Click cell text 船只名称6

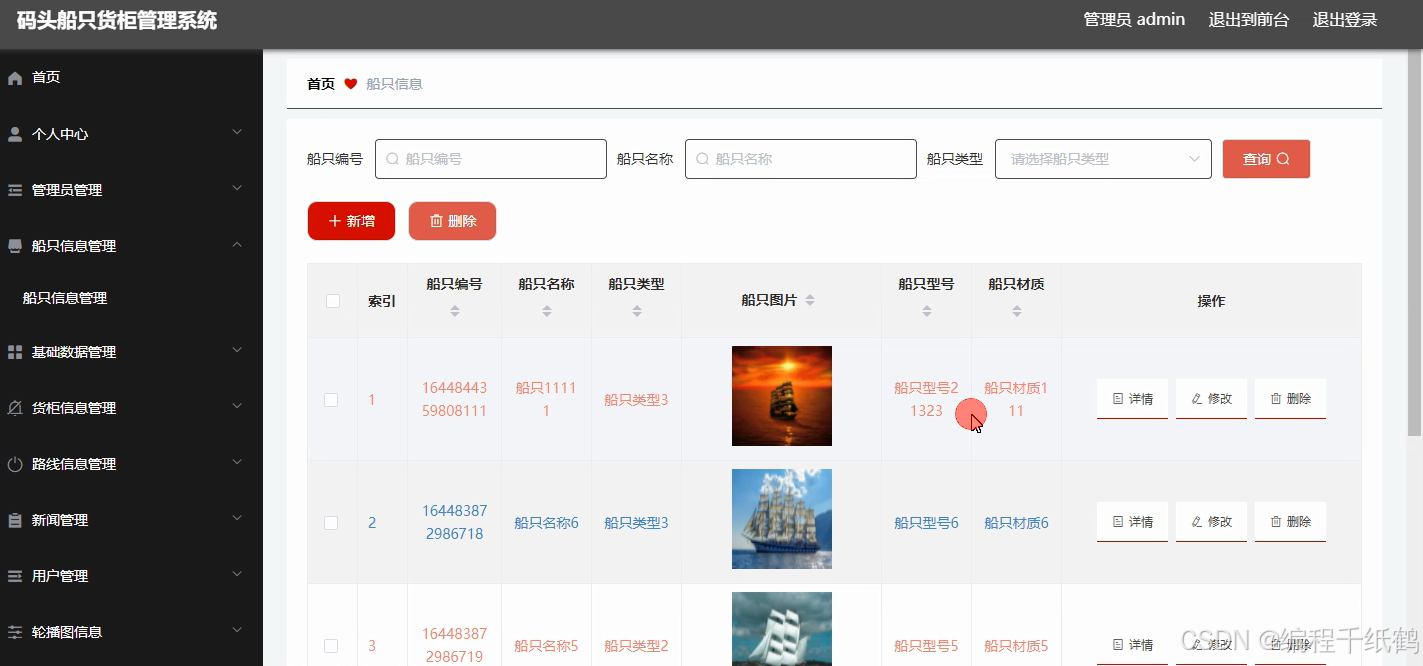coord(547,523)
